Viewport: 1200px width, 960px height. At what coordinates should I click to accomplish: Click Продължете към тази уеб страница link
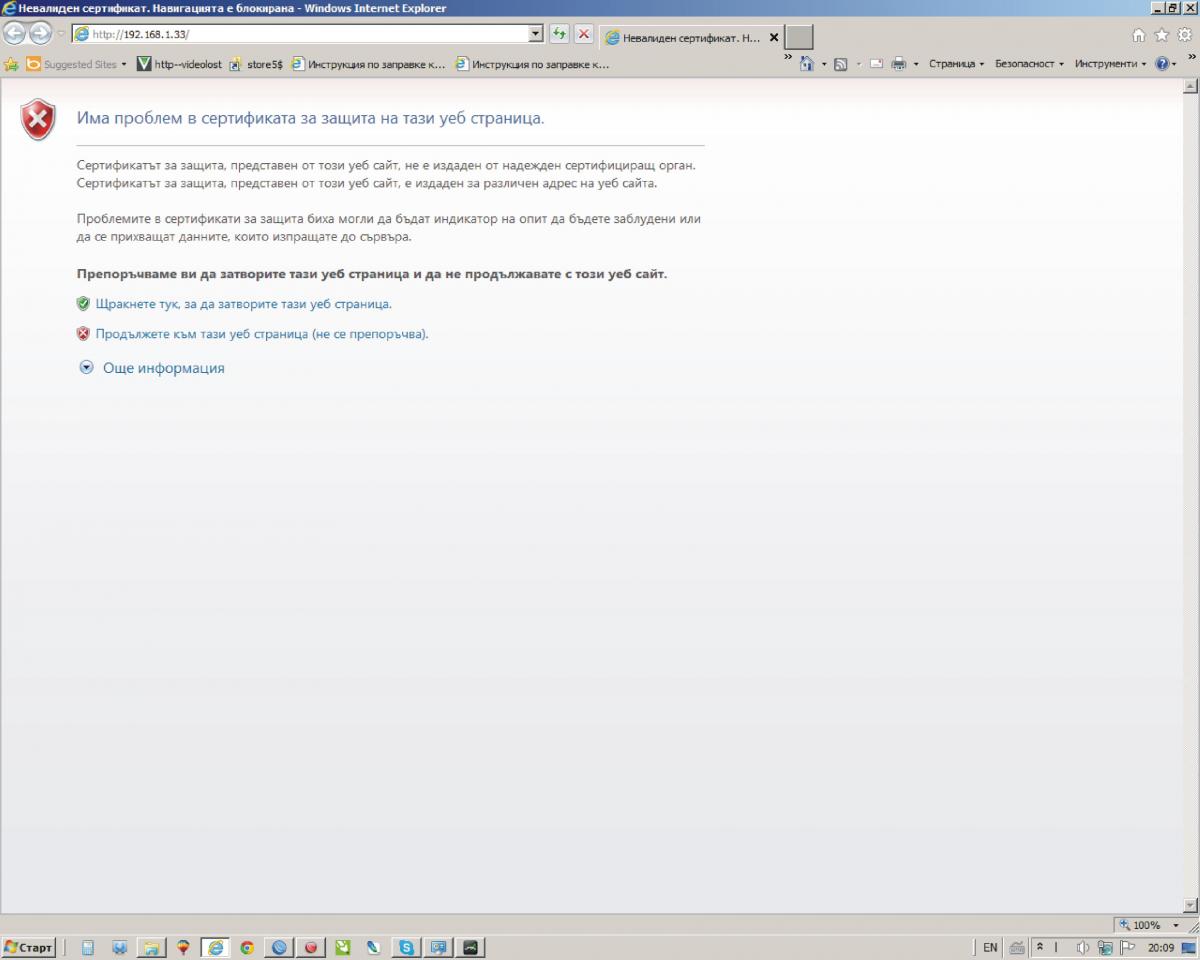pyautogui.click(x=262, y=334)
